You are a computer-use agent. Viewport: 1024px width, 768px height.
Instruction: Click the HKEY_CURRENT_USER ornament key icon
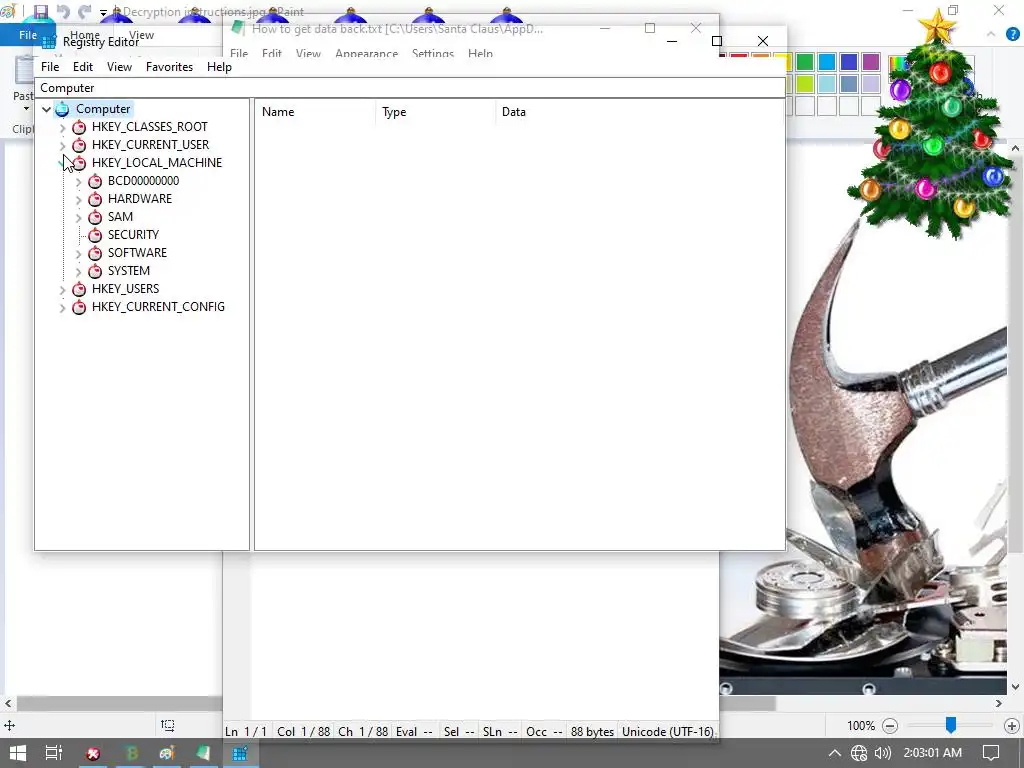pyautogui.click(x=79, y=145)
